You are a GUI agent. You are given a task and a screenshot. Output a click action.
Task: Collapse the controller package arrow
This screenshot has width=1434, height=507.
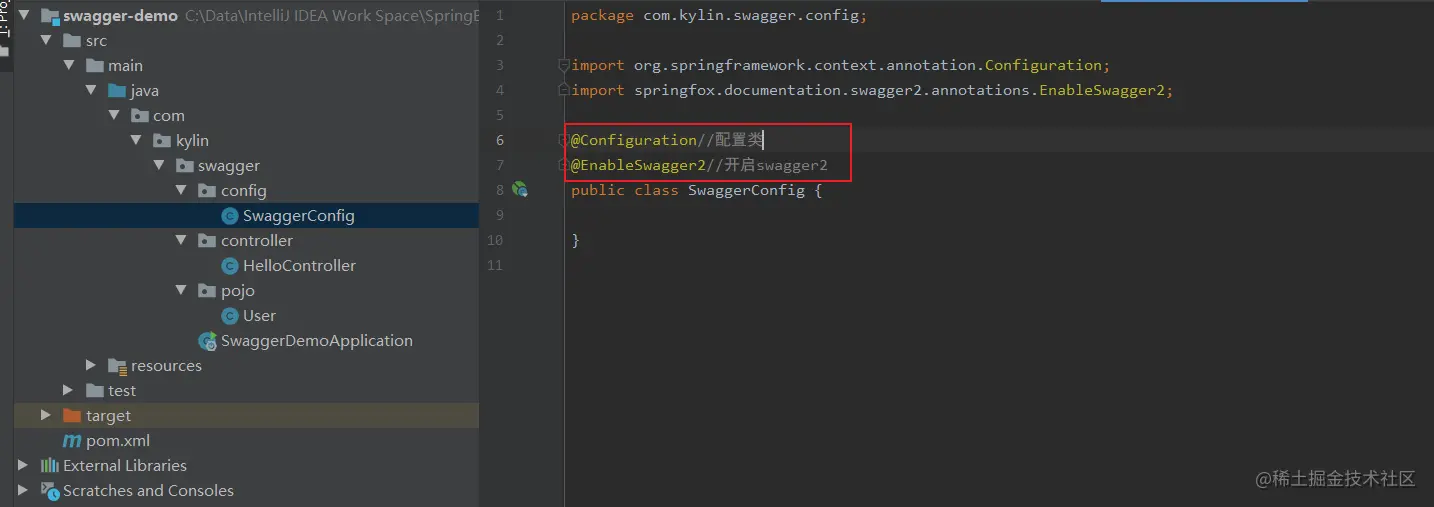[182, 241]
